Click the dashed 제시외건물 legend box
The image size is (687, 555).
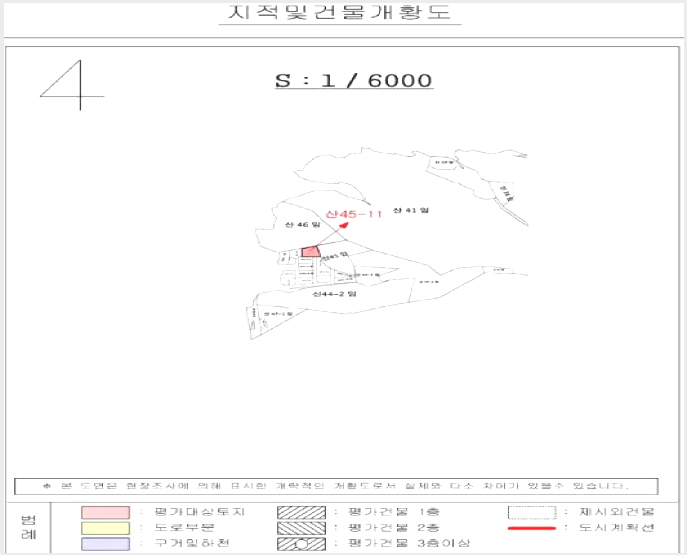point(532,512)
